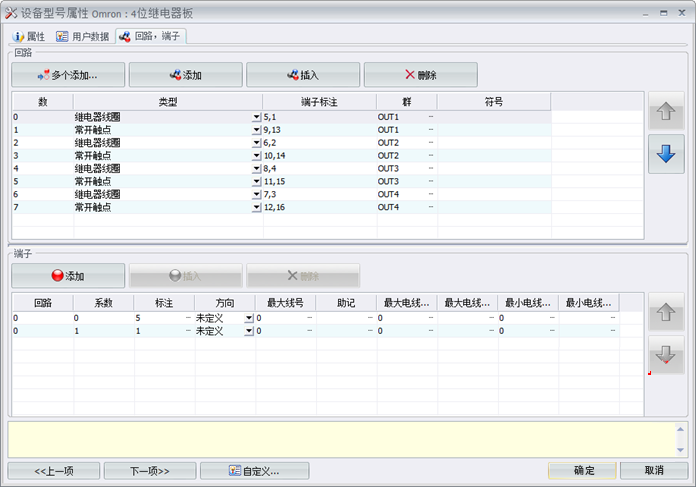Screen dimensions: 696x487
Task: Click the down arrow beside the terminal table
Action: coord(666,355)
